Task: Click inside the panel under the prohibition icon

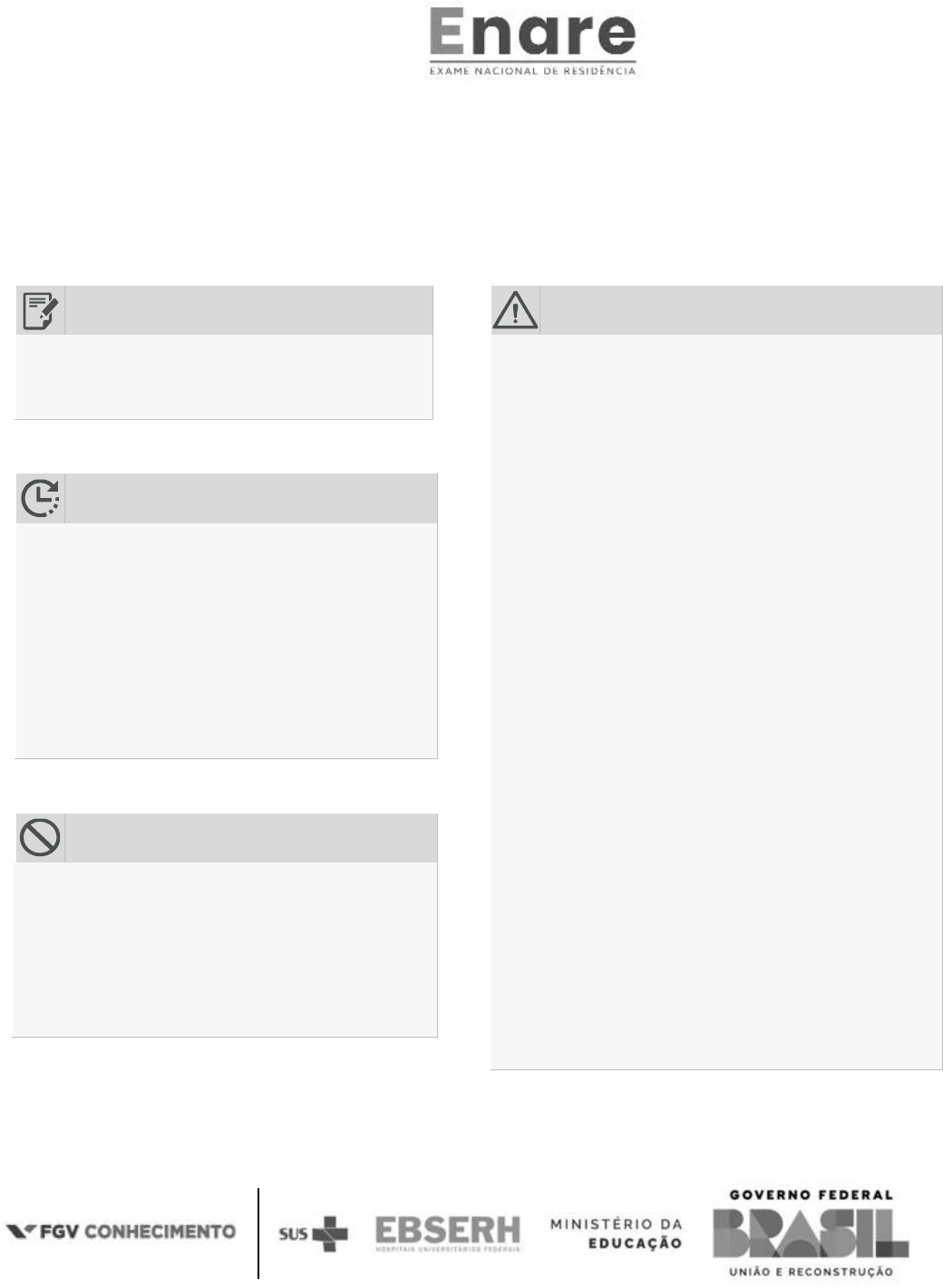Action: pyautogui.click(x=227, y=948)
